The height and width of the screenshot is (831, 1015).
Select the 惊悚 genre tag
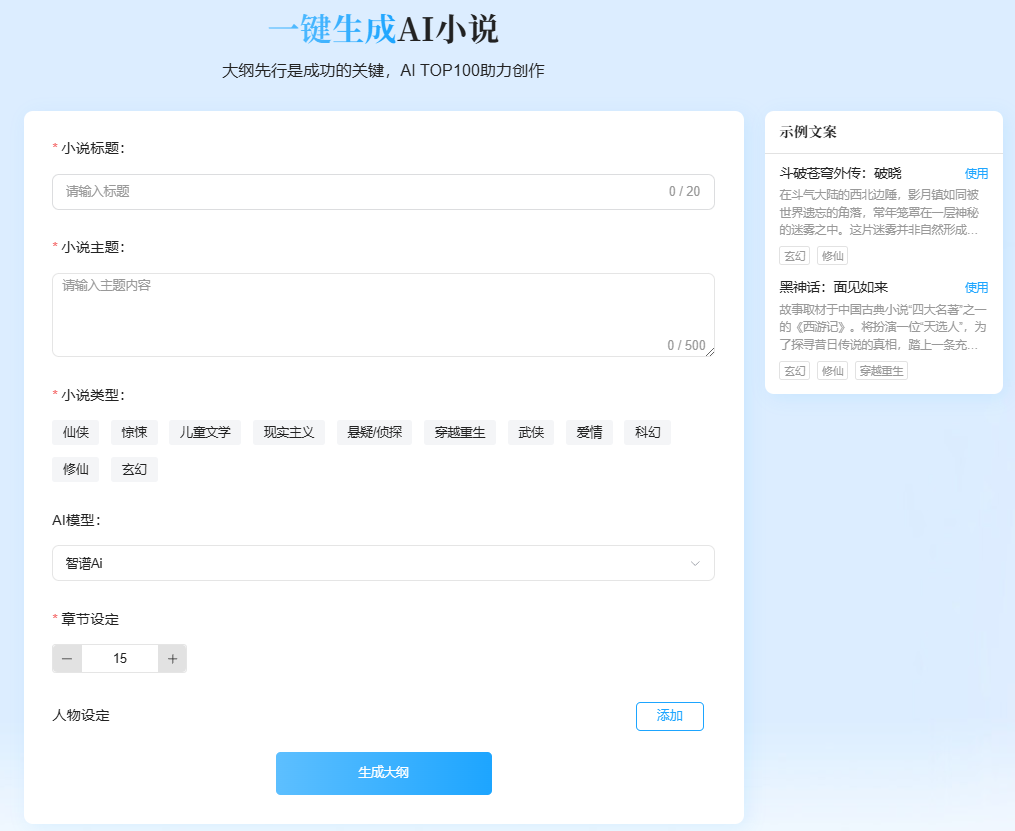(x=134, y=432)
